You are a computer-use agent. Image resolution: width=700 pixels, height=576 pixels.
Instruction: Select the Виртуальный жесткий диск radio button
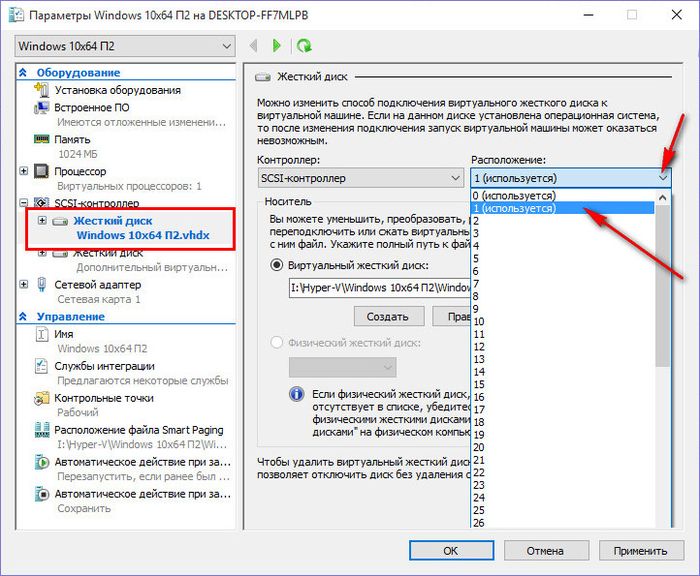(277, 265)
